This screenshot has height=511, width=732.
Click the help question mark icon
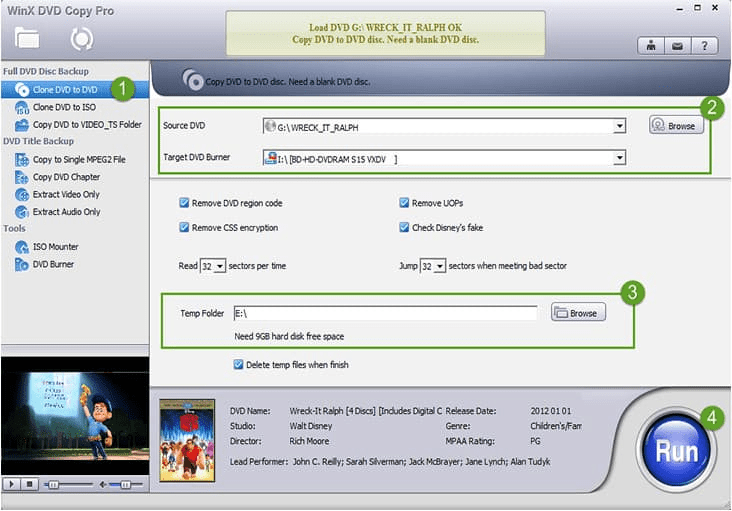click(704, 45)
